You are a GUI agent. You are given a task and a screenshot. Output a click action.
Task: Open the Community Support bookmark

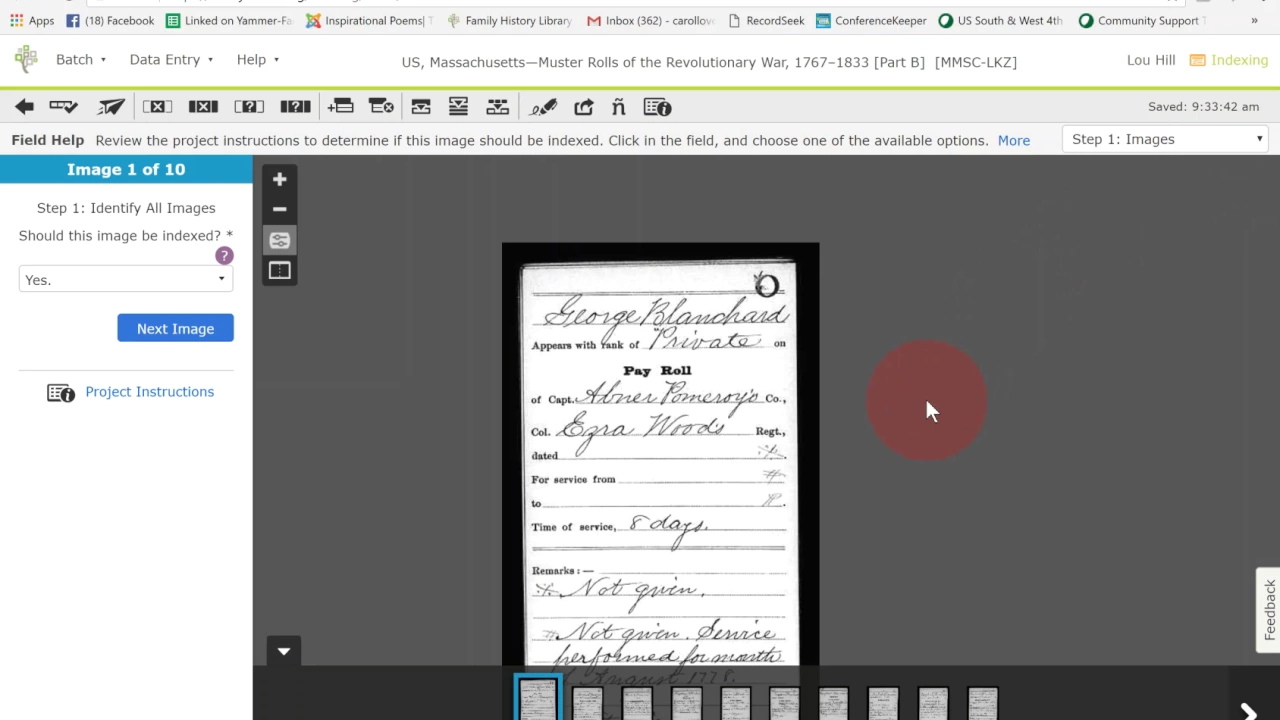[x=1142, y=20]
